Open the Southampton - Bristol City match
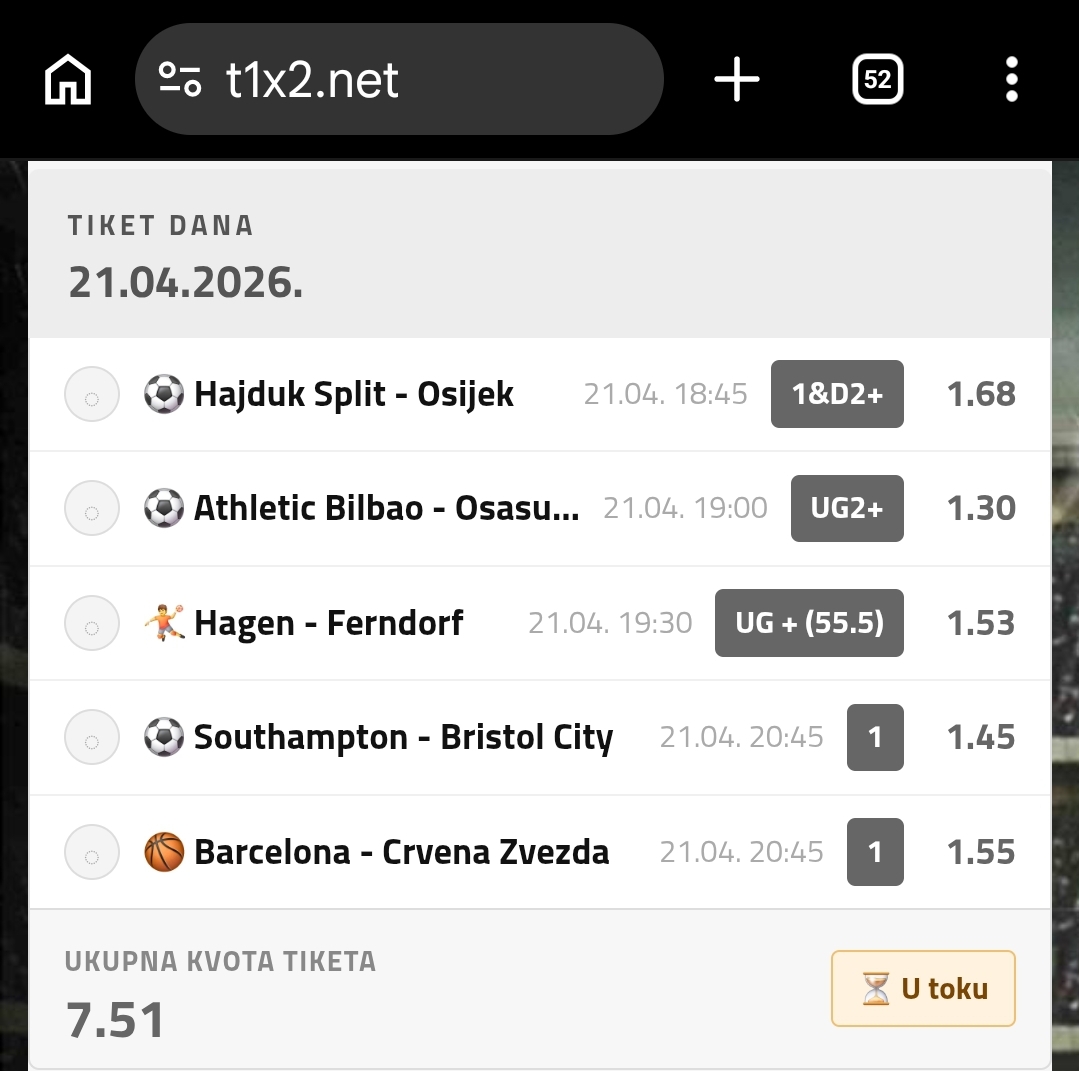The image size is (1079, 1071). (x=403, y=738)
